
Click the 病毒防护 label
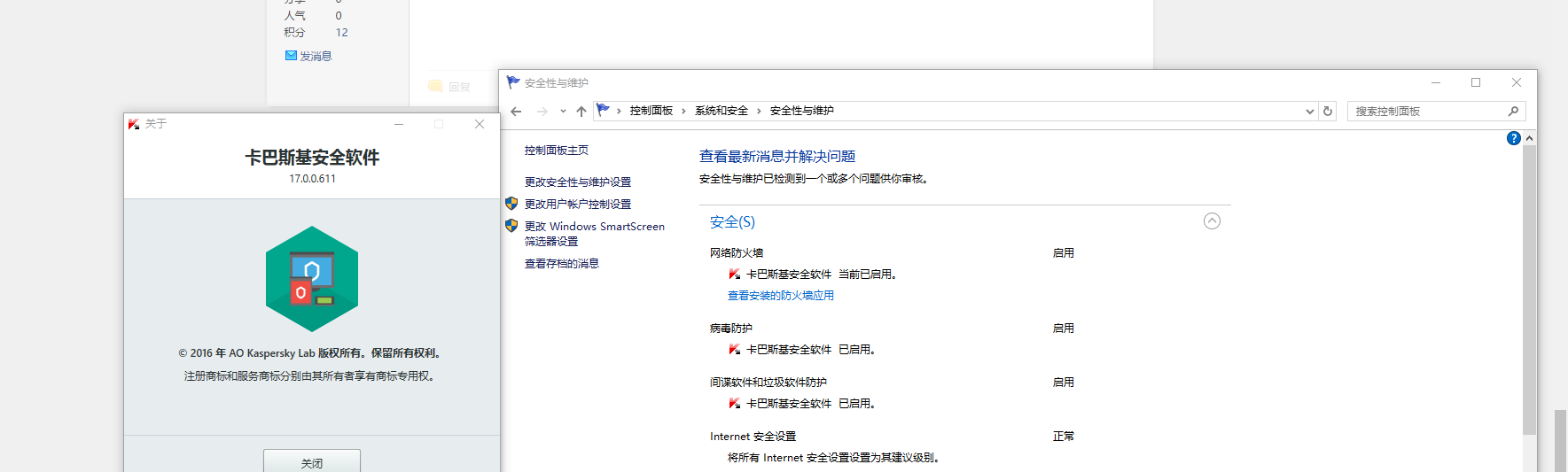click(x=731, y=329)
